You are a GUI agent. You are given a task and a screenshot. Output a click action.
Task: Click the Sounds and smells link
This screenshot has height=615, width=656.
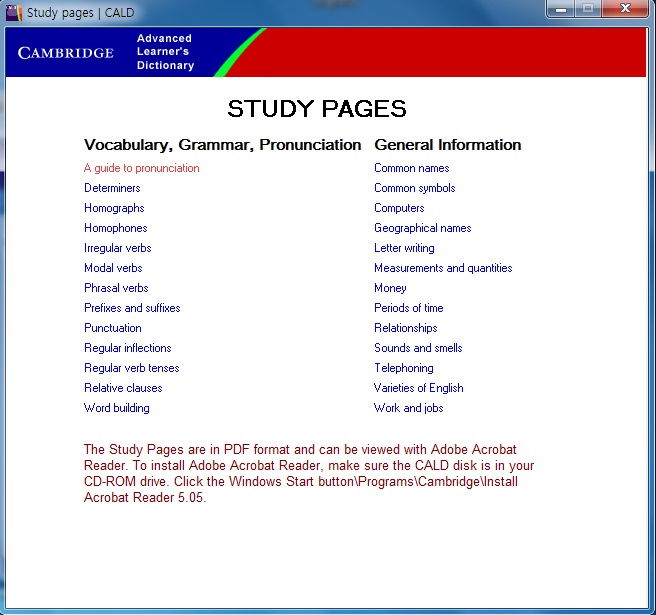pos(418,348)
